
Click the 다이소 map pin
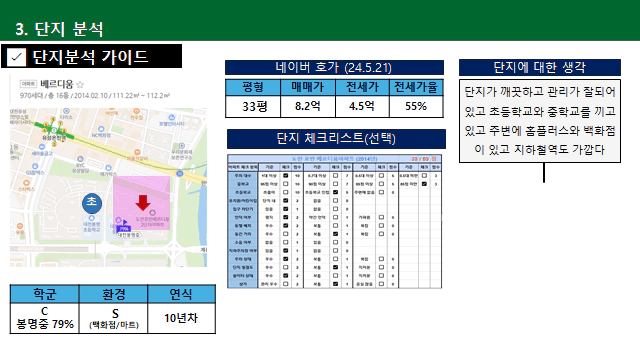[66, 111]
